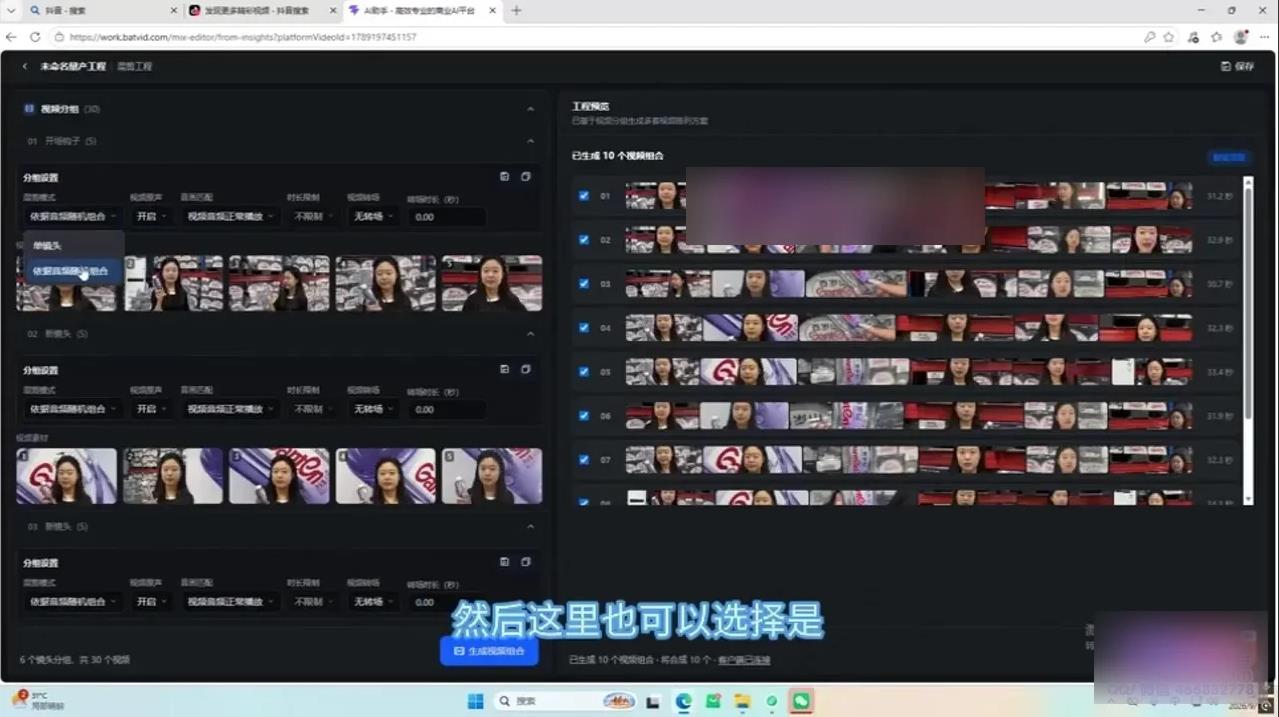Click the back arrow beside 未命名量产工程

pos(25,66)
